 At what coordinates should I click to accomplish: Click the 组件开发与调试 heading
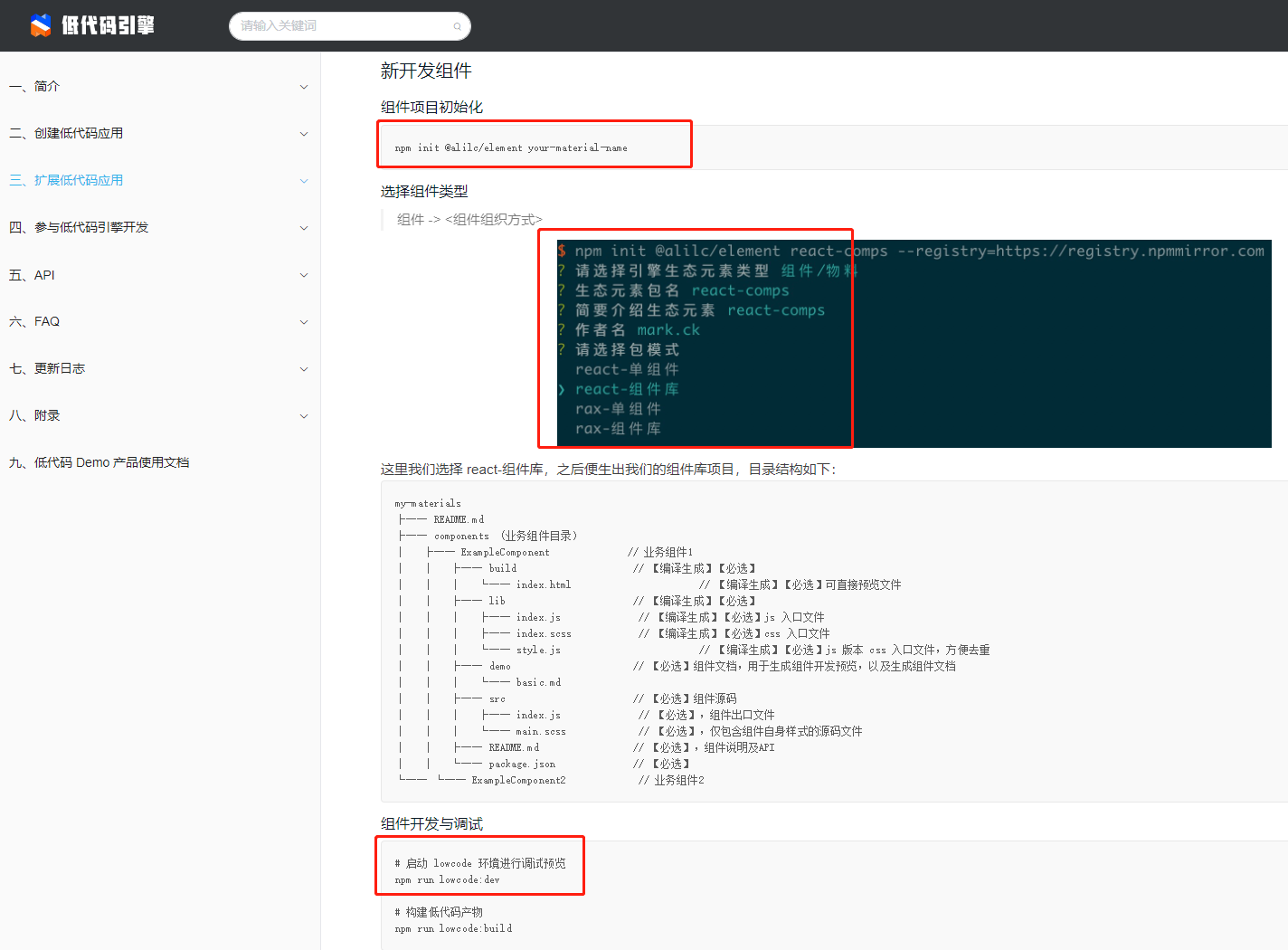tap(431, 823)
